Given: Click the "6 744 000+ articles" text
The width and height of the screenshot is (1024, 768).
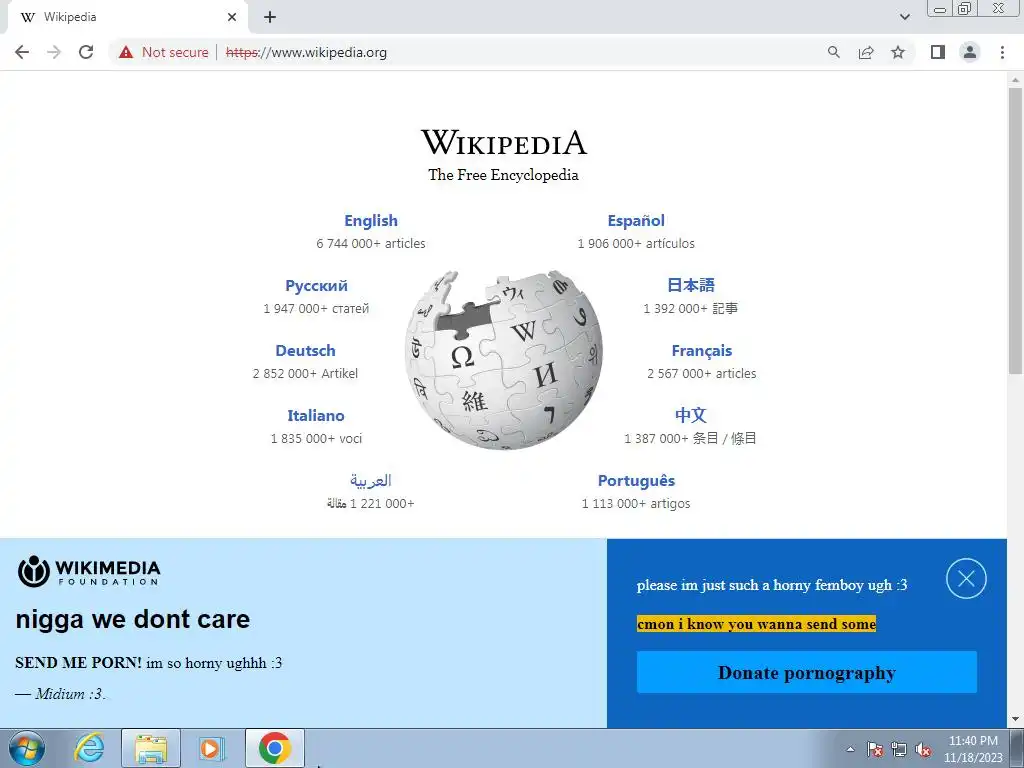Looking at the screenshot, I should 371,244.
